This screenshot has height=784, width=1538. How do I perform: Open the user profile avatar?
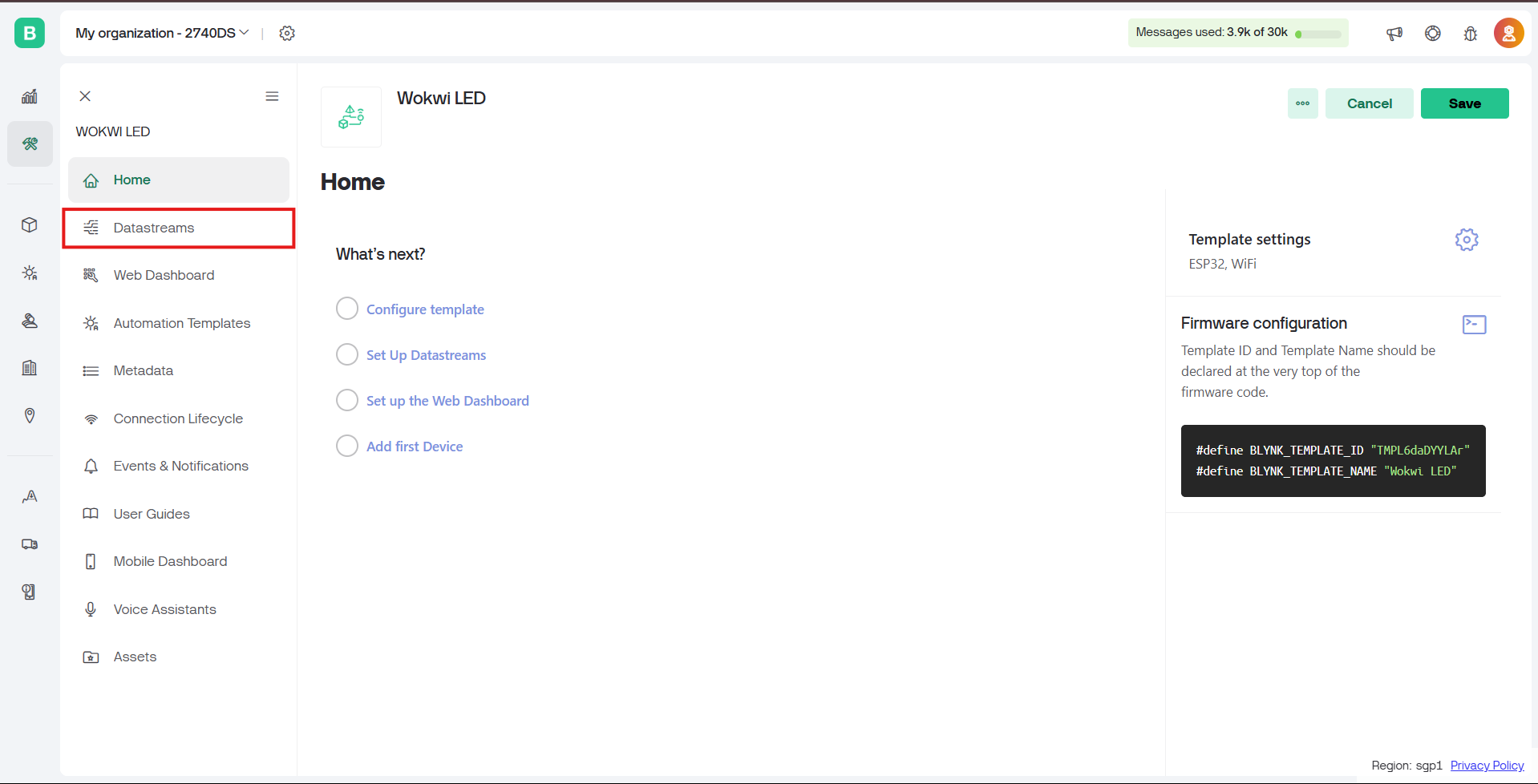(1508, 33)
